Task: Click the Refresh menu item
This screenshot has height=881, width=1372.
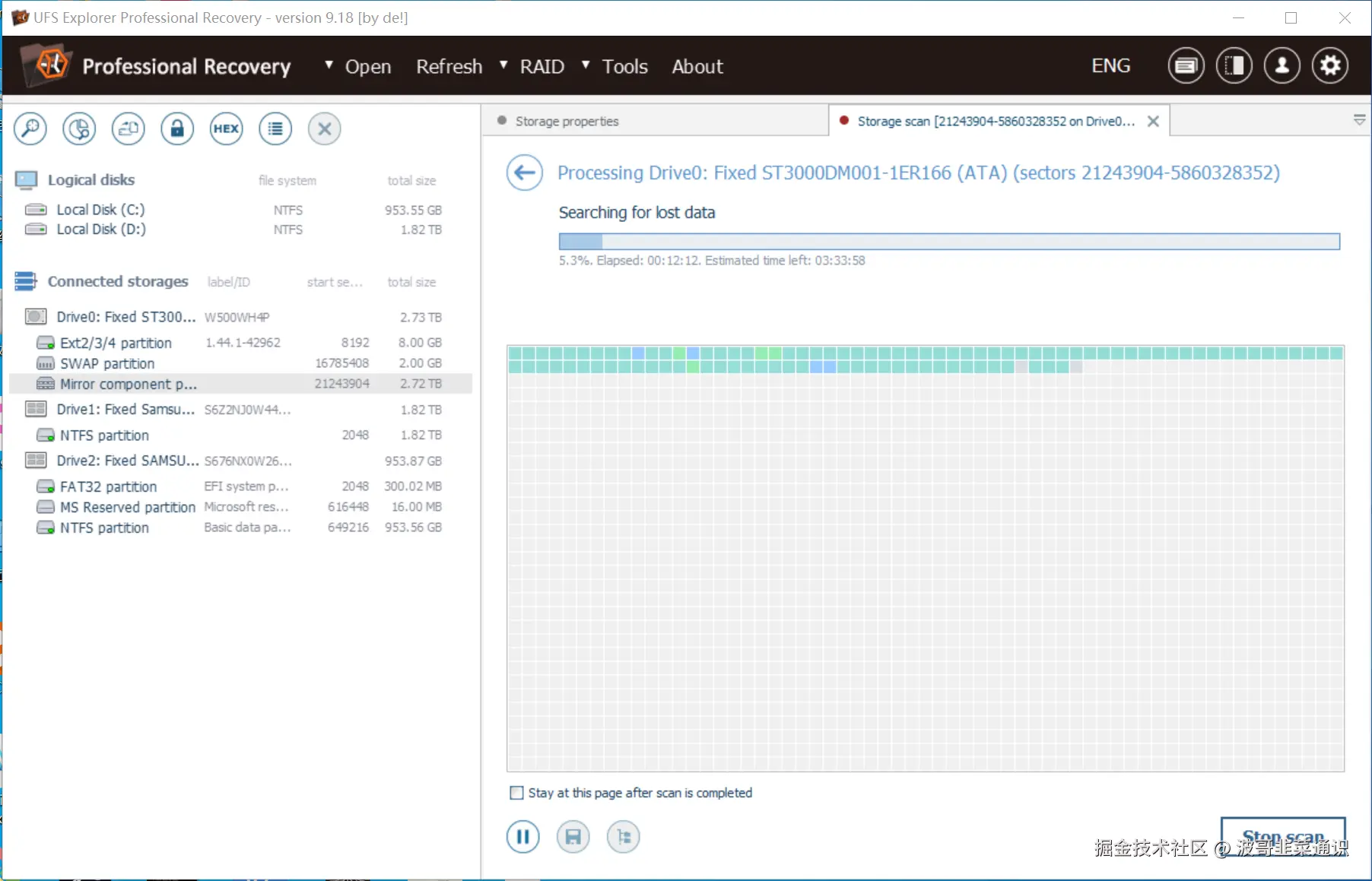Action: 449,66
